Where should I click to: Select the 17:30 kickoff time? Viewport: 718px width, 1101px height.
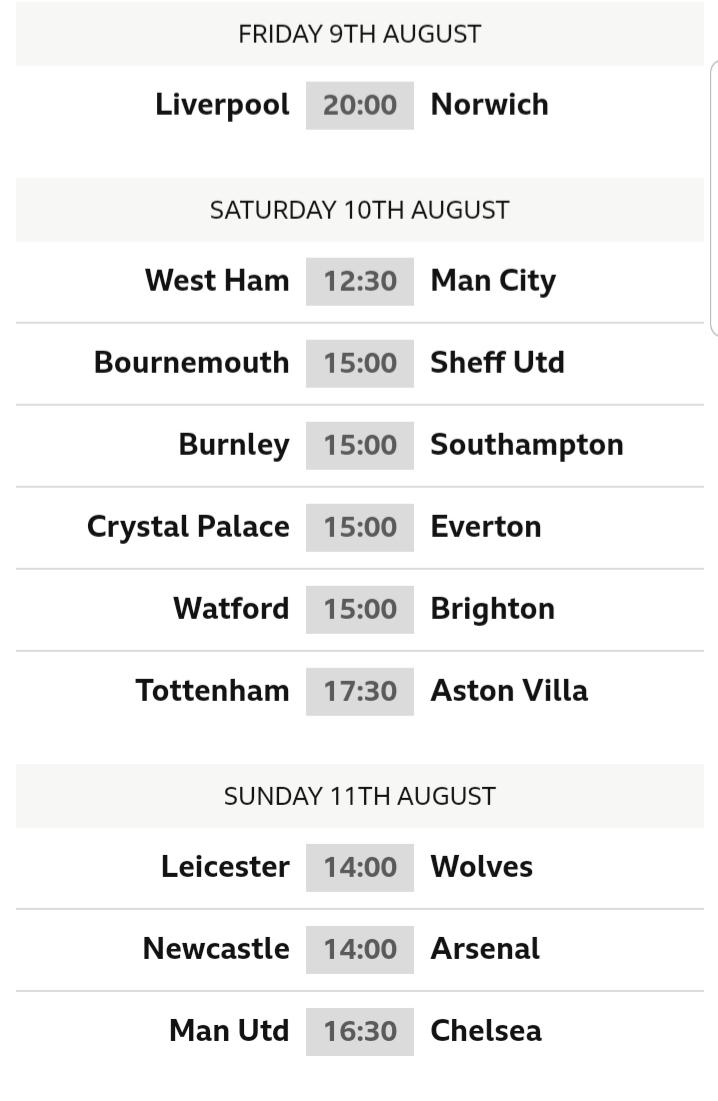(x=359, y=691)
